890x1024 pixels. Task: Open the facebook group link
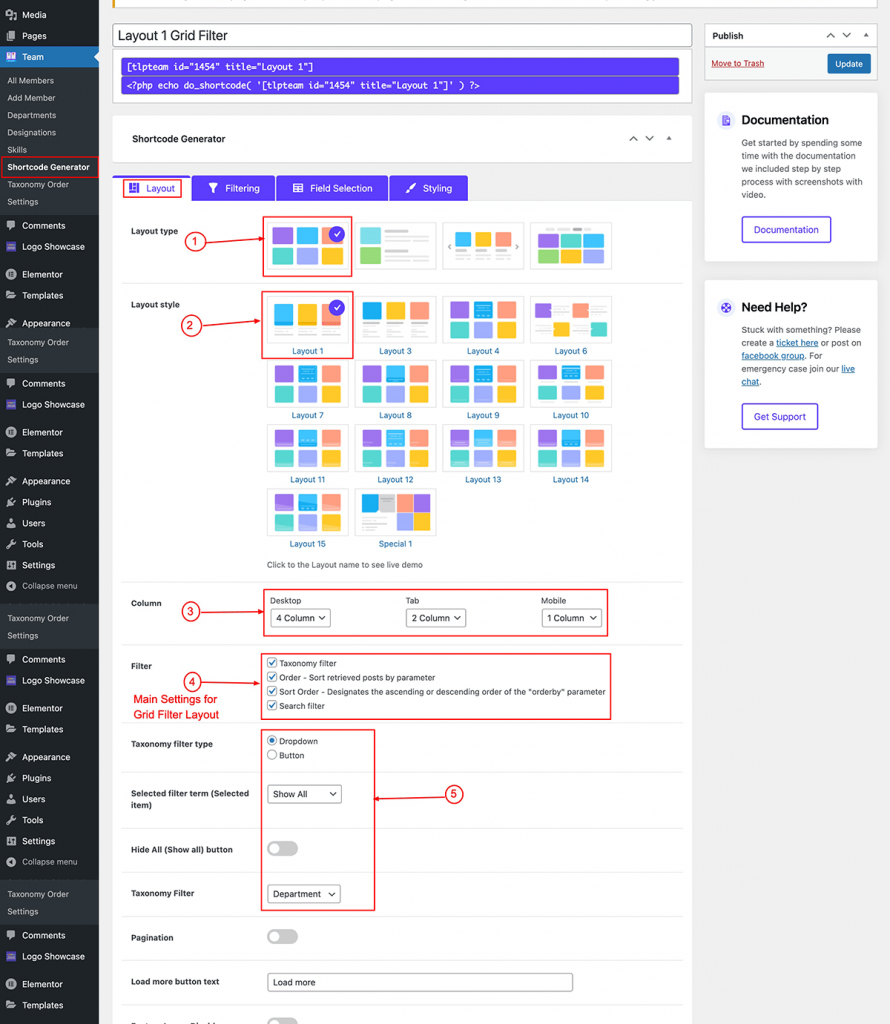pyautogui.click(x=772, y=356)
